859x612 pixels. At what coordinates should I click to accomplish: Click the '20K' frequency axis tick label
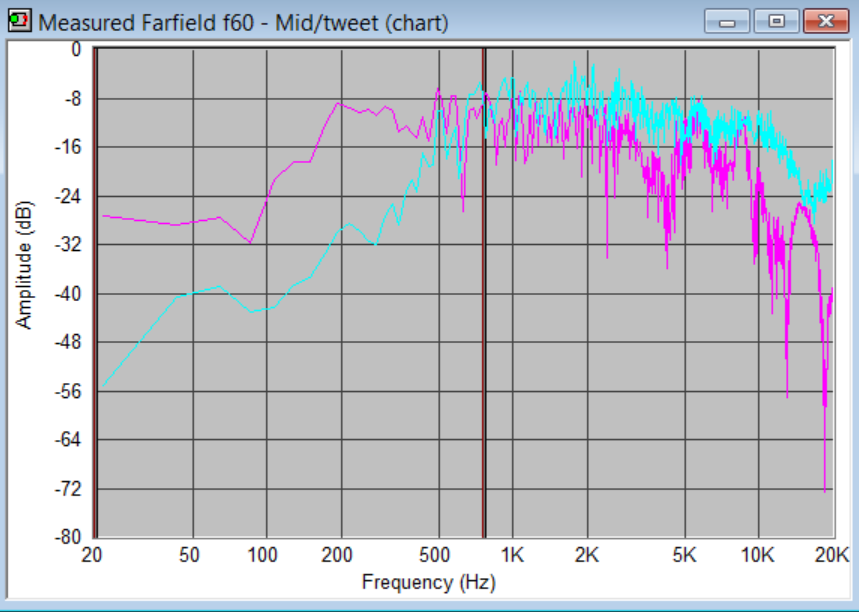[x=831, y=556]
